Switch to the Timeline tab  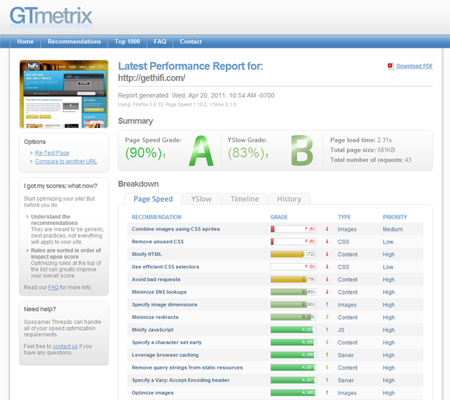(x=245, y=199)
